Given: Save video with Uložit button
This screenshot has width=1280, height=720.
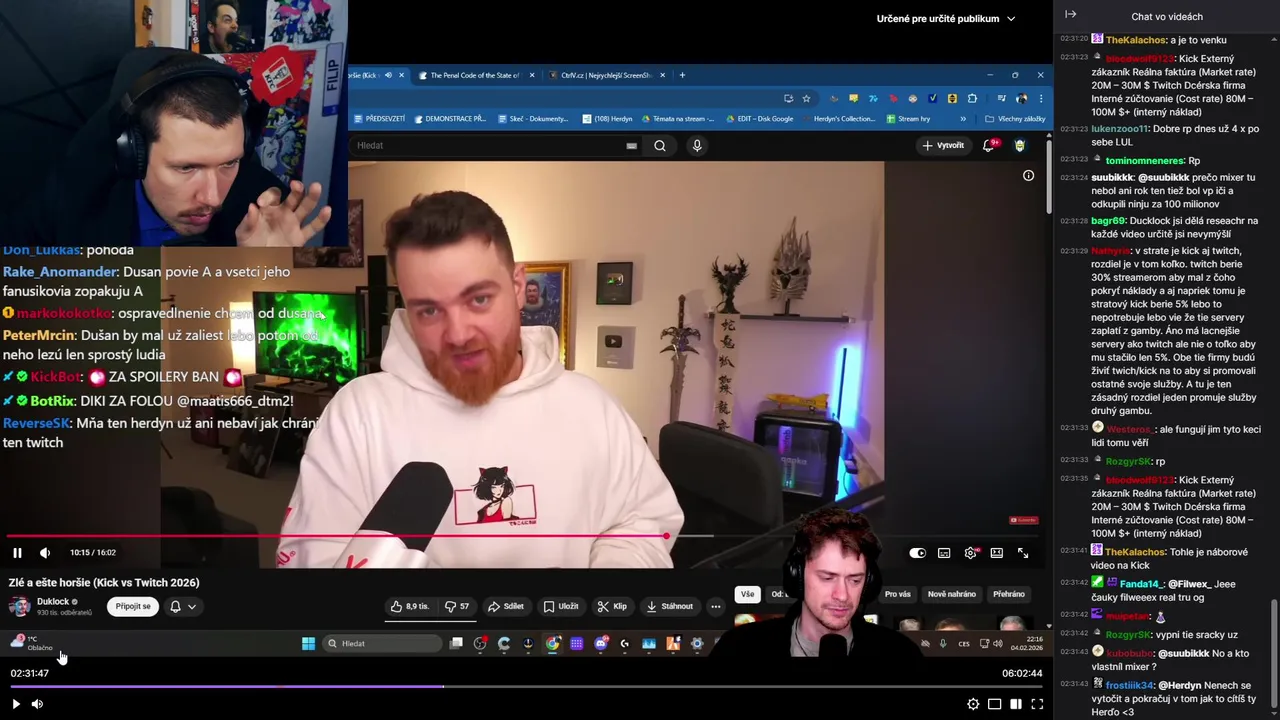Looking at the screenshot, I should [561, 606].
